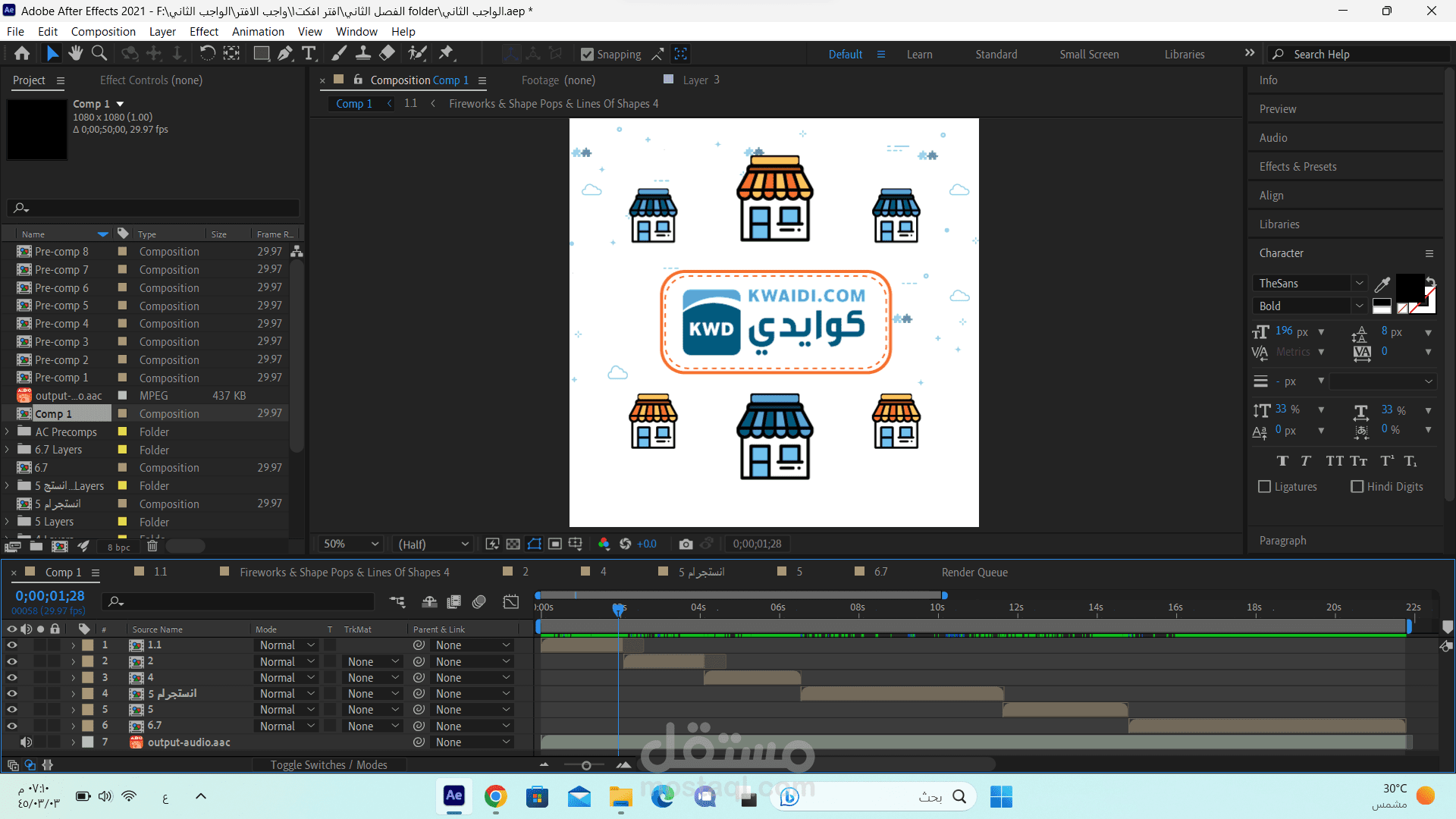The image size is (1456, 819).
Task: Open the Windows Start menu
Action: pyautogui.click(x=1001, y=796)
